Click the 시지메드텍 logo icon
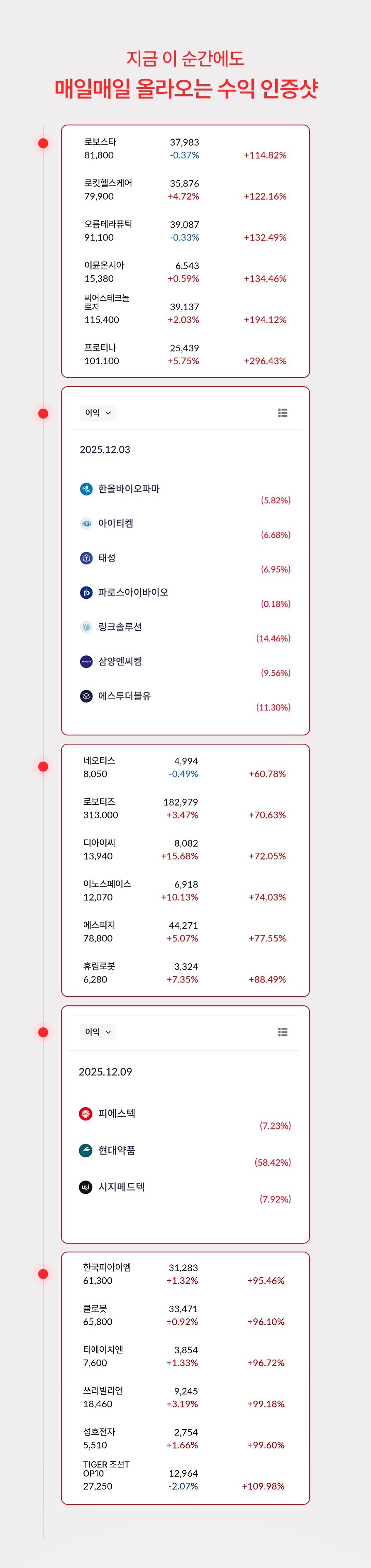This screenshot has width=371, height=1568. pos(86,1186)
